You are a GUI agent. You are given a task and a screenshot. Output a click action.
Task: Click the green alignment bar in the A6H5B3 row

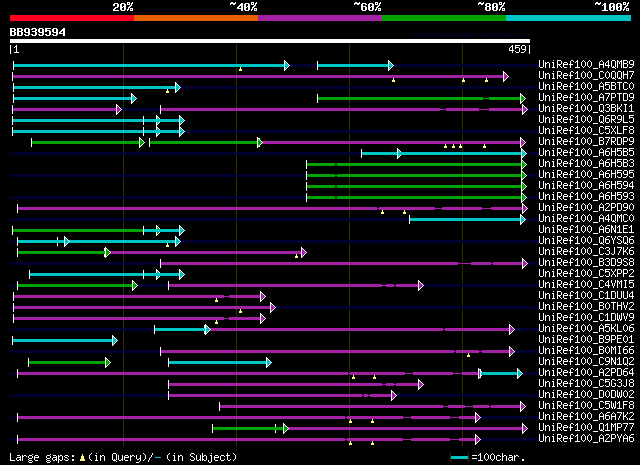click(x=416, y=165)
